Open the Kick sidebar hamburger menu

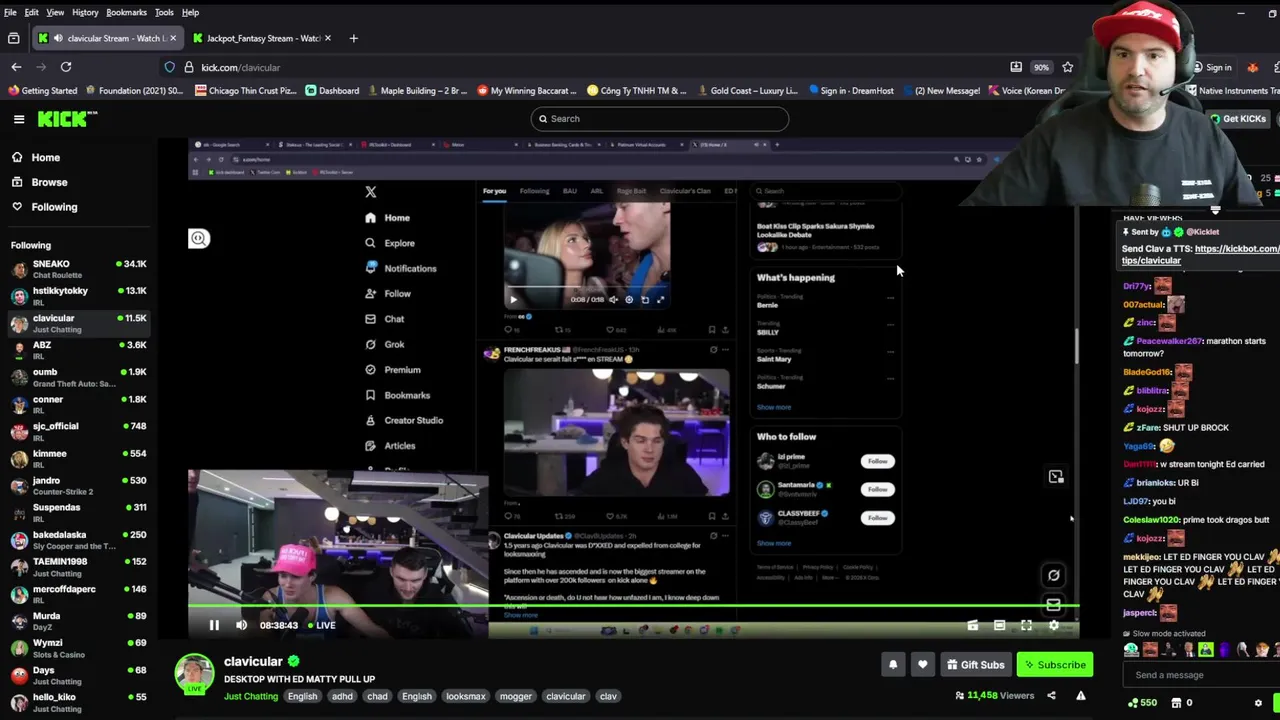(x=18, y=119)
